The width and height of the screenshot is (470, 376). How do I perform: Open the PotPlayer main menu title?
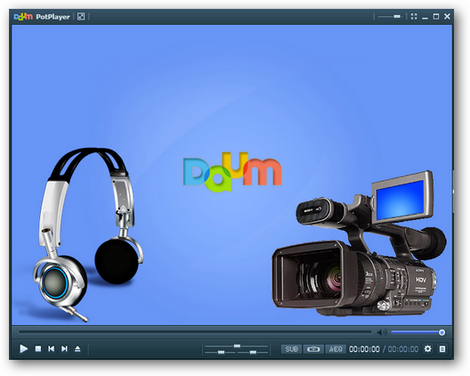point(53,17)
